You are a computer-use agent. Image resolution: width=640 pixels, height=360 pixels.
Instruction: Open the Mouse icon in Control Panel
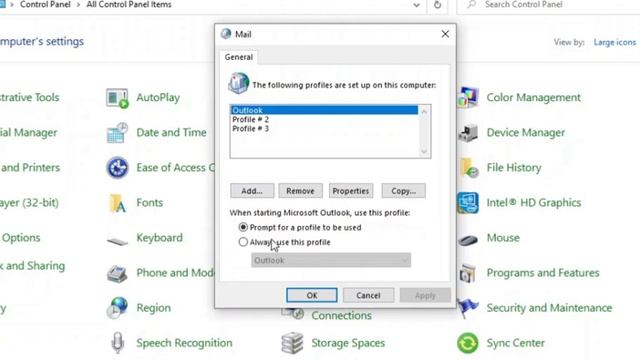tap(468, 239)
